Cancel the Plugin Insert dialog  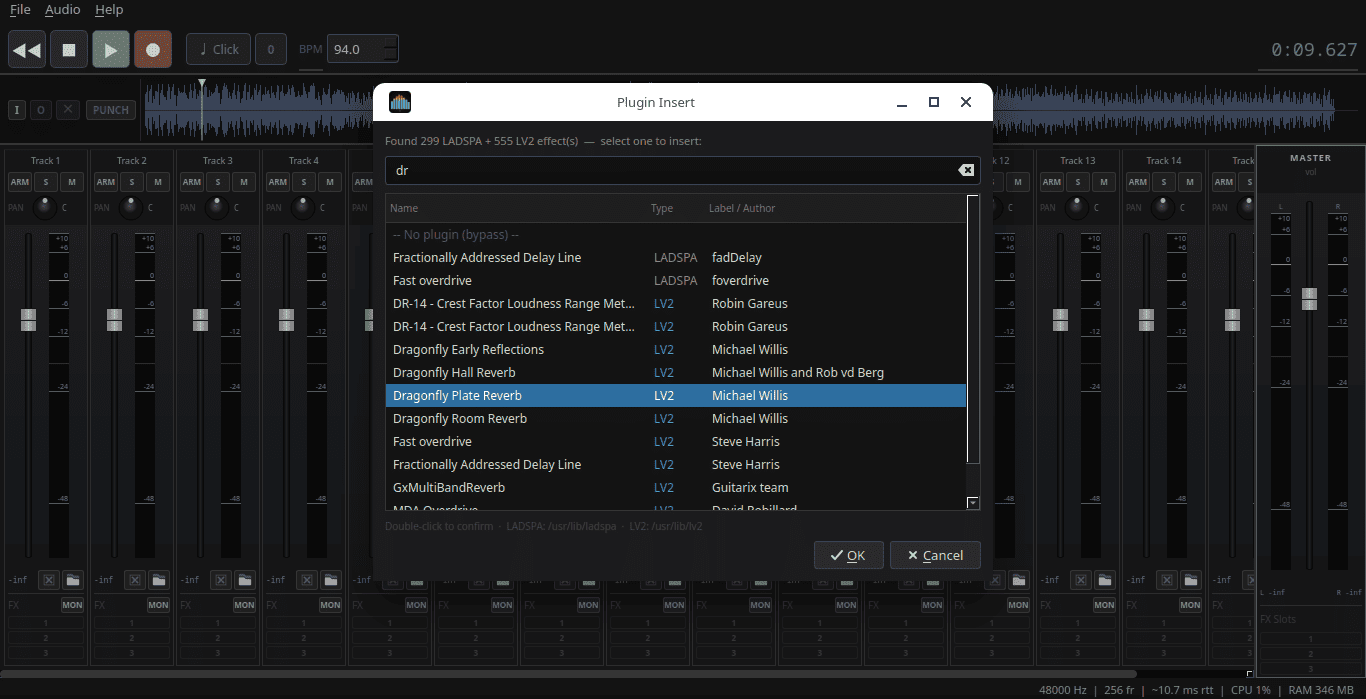pos(935,555)
